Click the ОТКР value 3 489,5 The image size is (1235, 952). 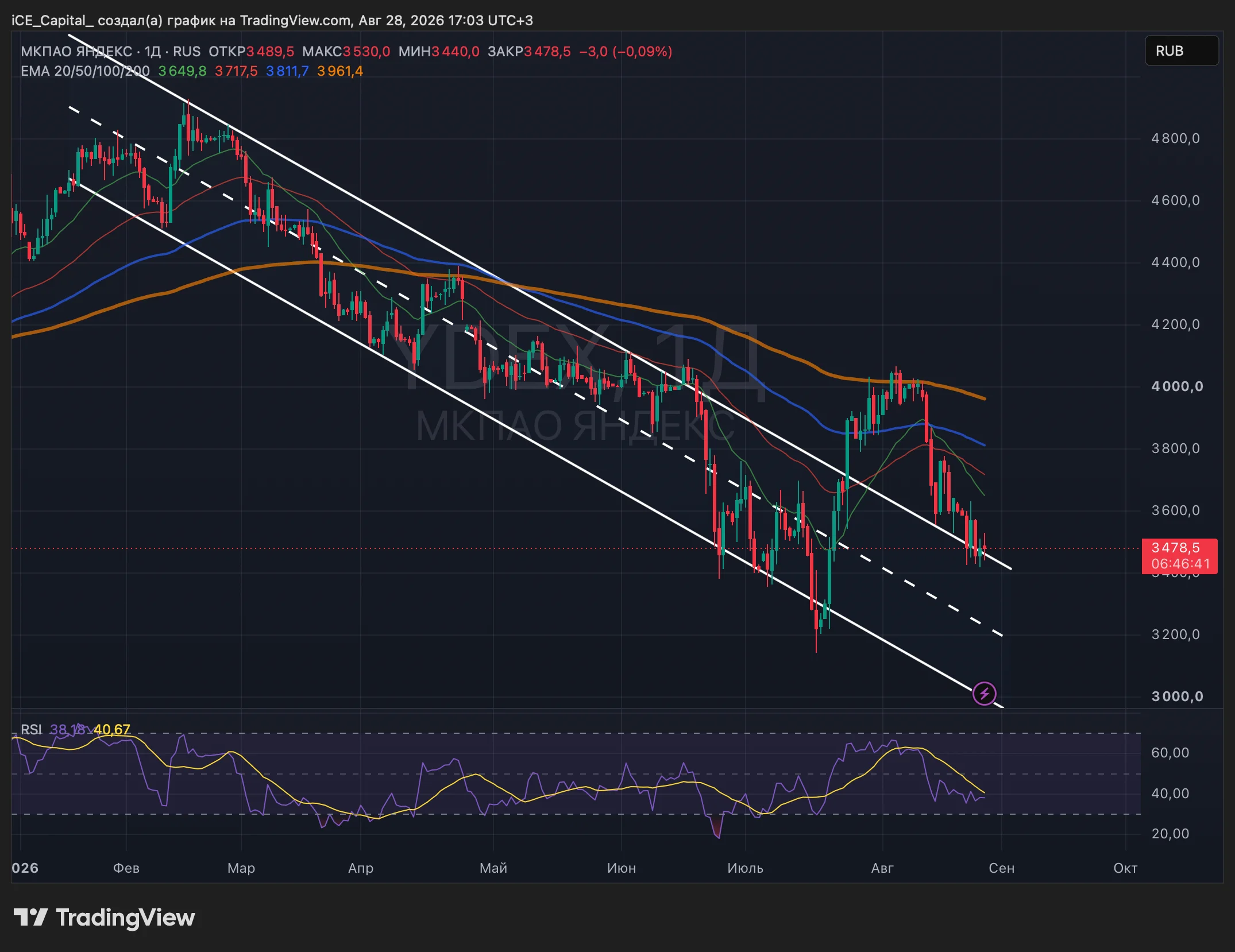click(270, 52)
